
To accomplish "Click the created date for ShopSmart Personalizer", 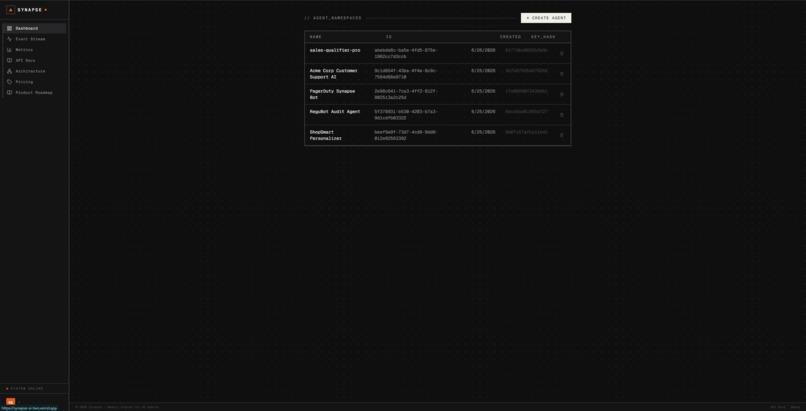I will (483, 132).
